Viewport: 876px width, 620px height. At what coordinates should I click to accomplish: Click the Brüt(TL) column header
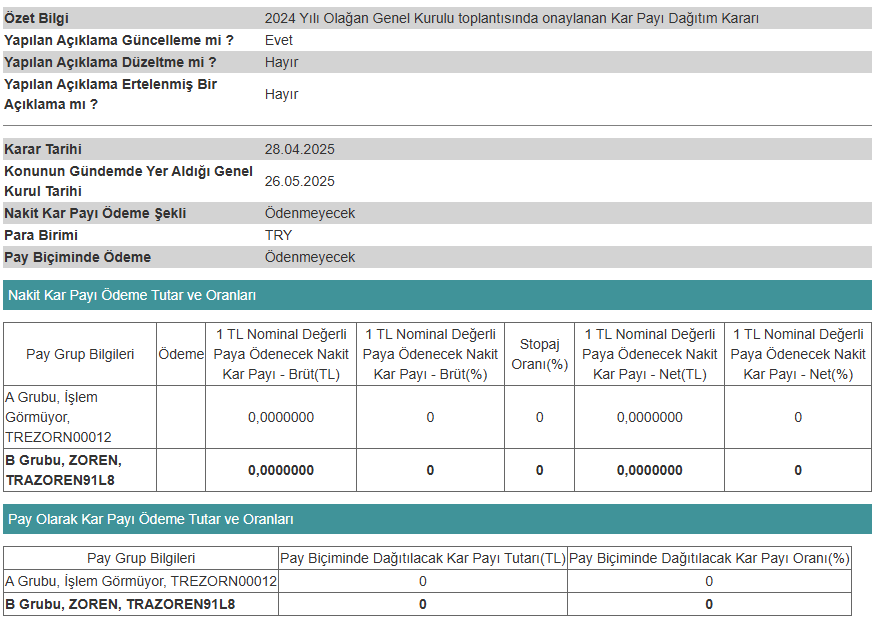pyautogui.click(x=281, y=354)
